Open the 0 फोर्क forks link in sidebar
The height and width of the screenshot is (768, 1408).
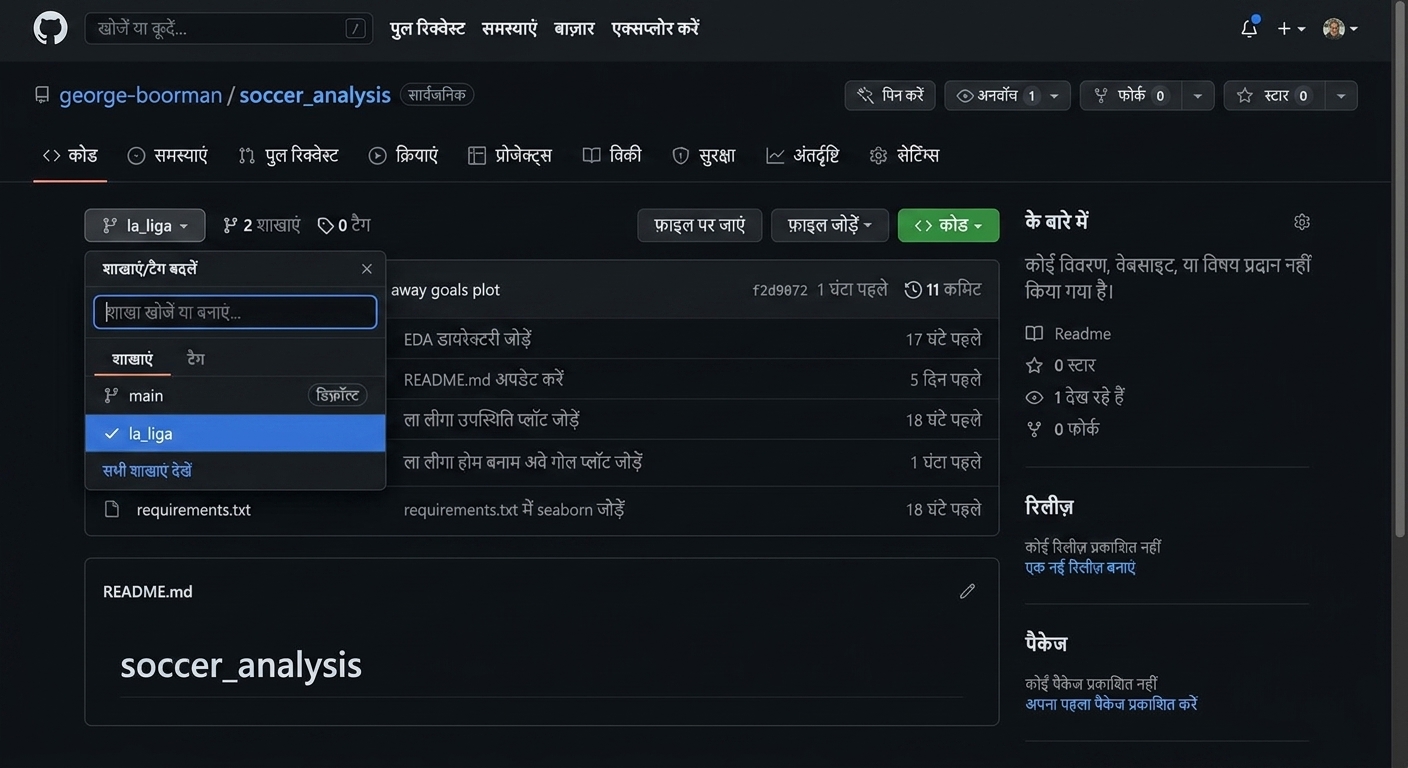point(1062,429)
